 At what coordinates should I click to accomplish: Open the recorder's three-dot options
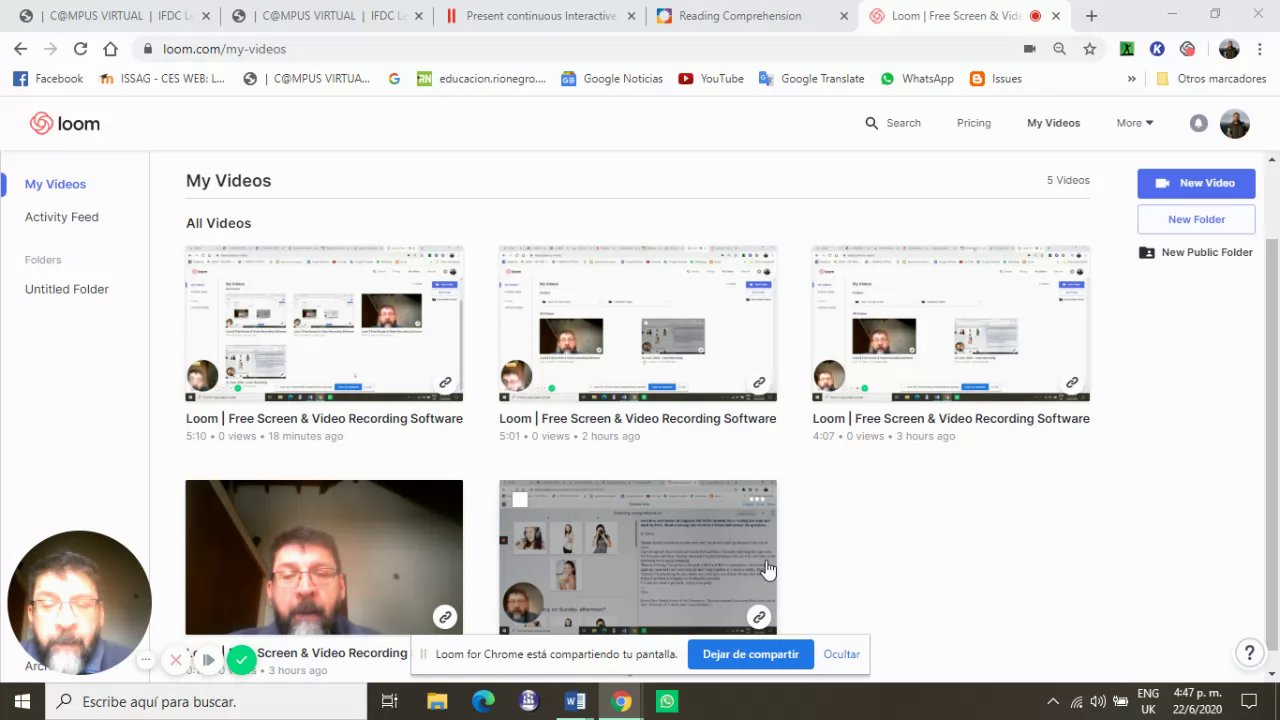pyautogui.click(x=145, y=659)
